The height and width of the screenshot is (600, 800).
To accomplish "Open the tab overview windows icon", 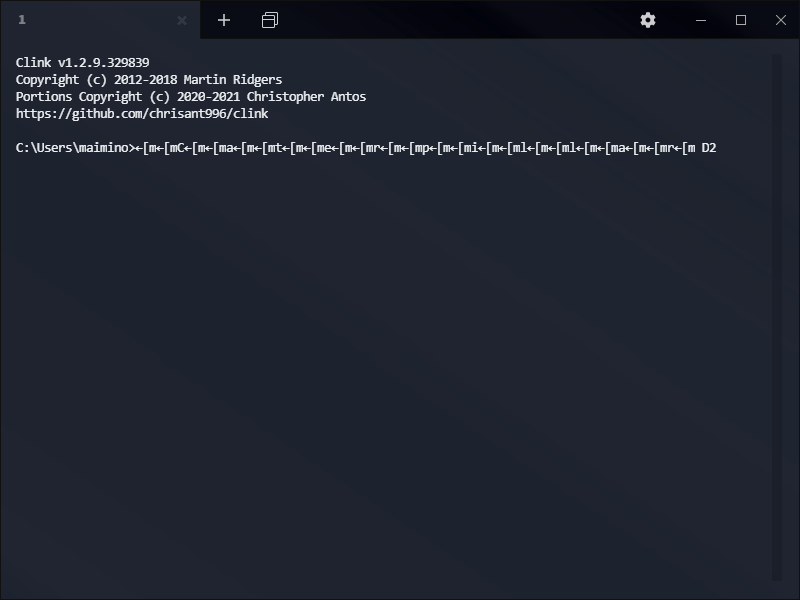I will tap(270, 20).
